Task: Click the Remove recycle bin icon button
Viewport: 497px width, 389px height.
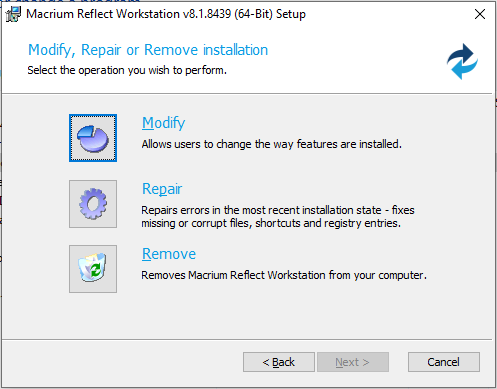Action: (93, 269)
